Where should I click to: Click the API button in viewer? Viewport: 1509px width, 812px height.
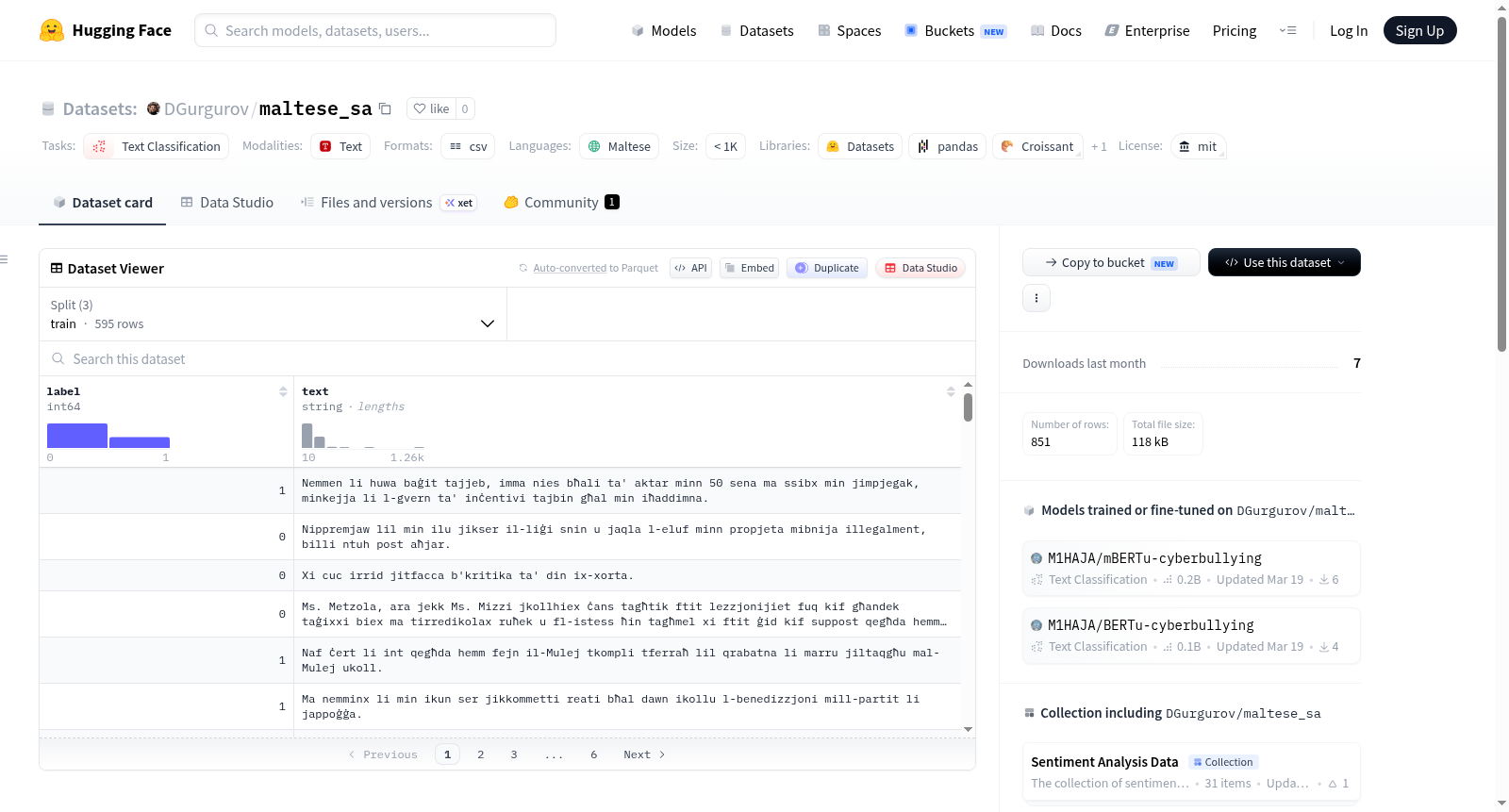(x=690, y=268)
